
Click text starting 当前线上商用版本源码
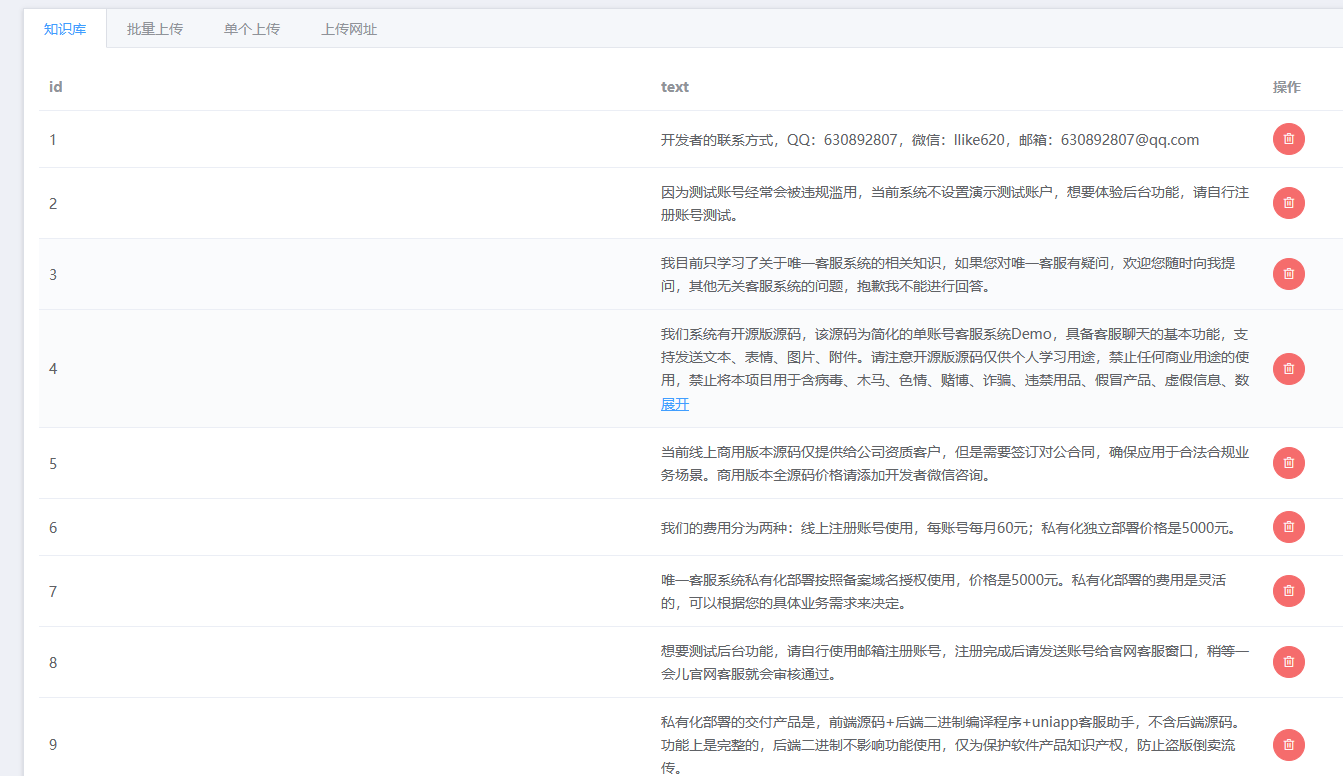[x=955, y=463]
